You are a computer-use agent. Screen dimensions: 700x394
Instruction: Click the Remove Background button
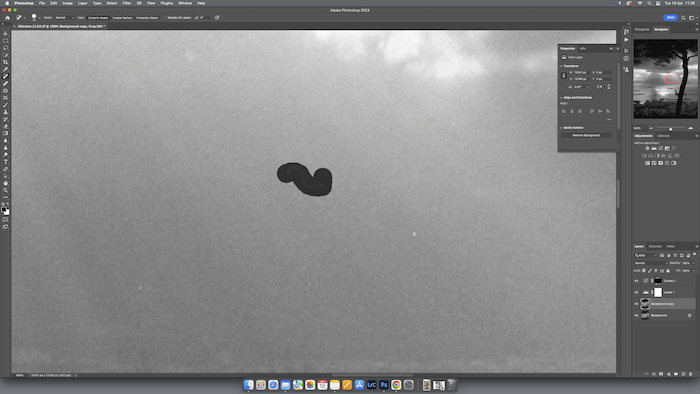(586, 135)
